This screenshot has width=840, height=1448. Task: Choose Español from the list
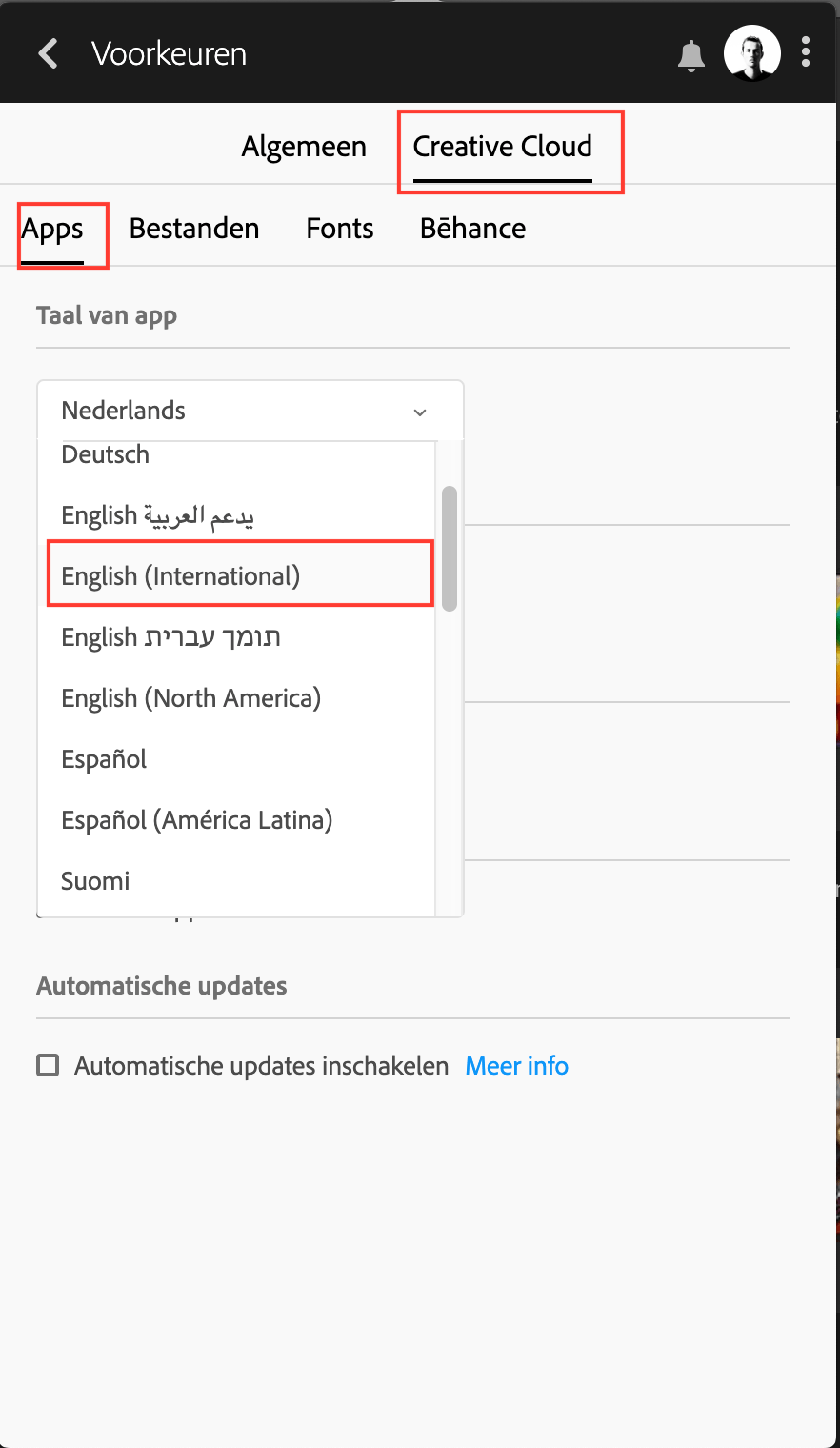pyautogui.click(x=236, y=759)
